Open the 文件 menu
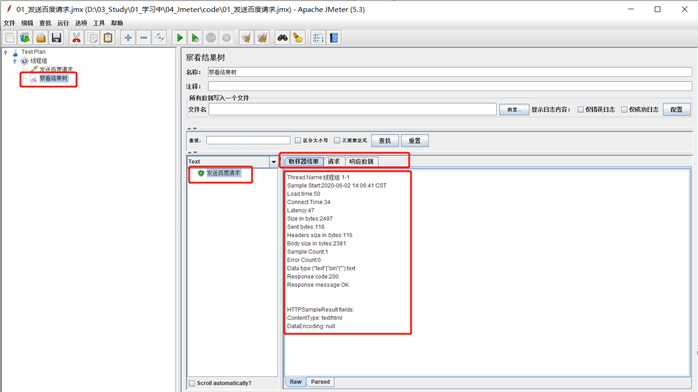Screen dimensions: 698x392 coord(9,23)
